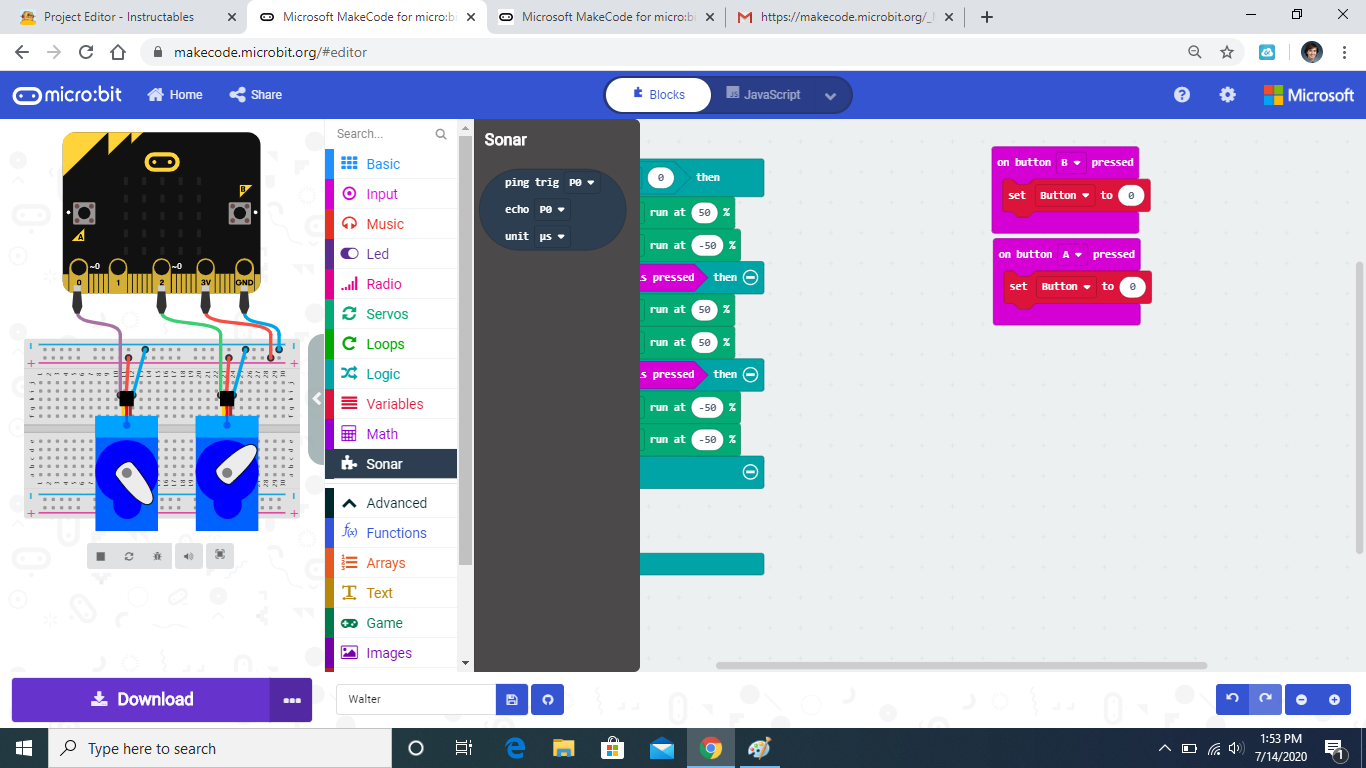Screen dimensions: 1366x768
Task: Open more download options (three dots)
Action: (x=291, y=700)
